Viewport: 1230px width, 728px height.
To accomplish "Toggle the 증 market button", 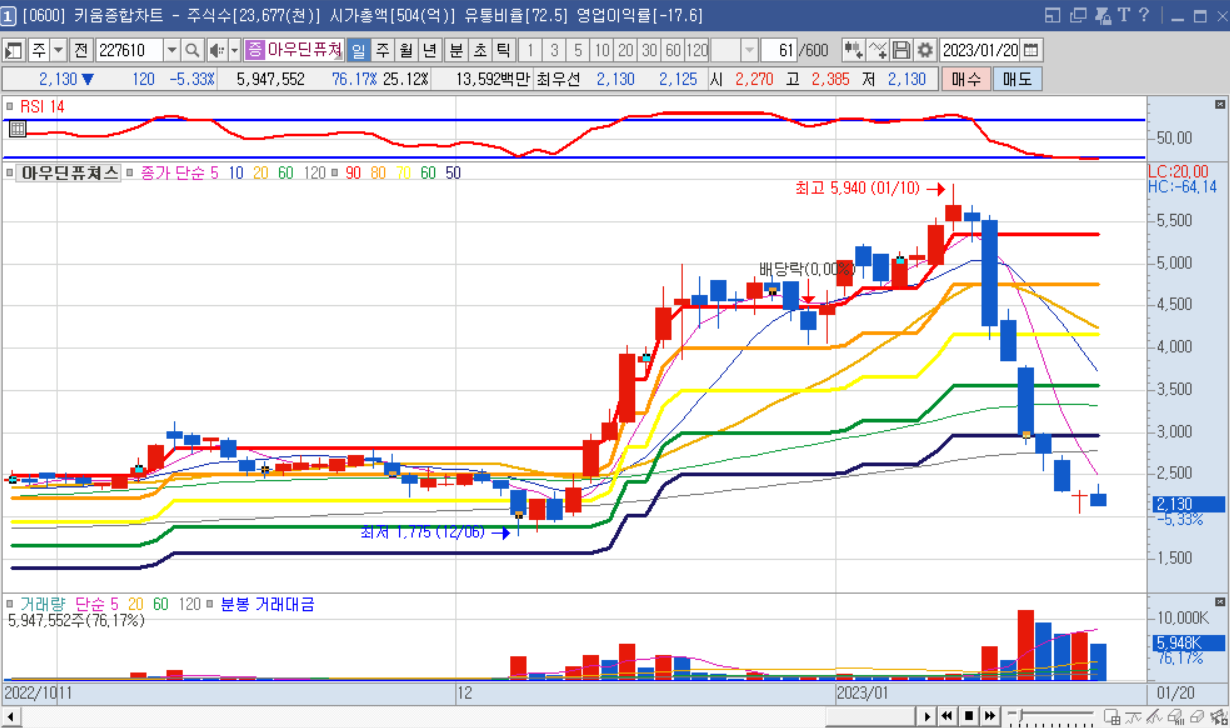I will (x=254, y=50).
